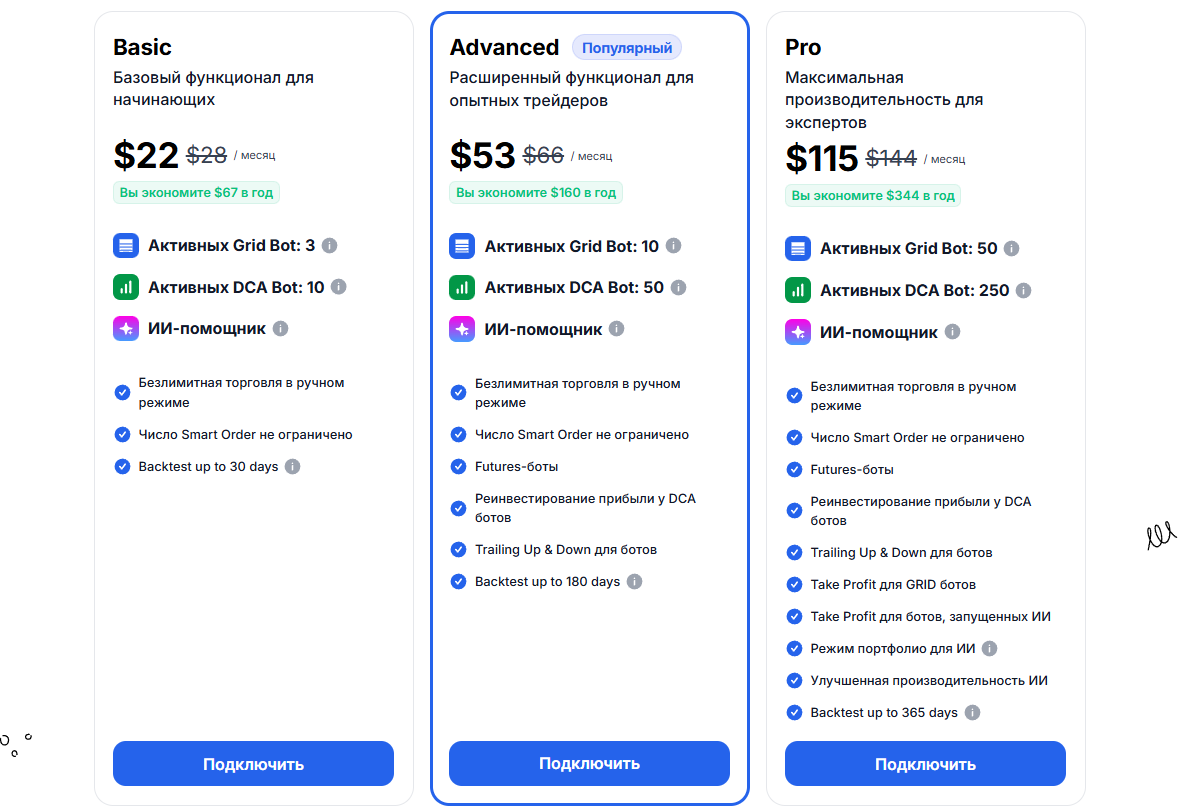
Task: Click the purple ИИ-помощник icon in Basic plan
Action: (126, 328)
